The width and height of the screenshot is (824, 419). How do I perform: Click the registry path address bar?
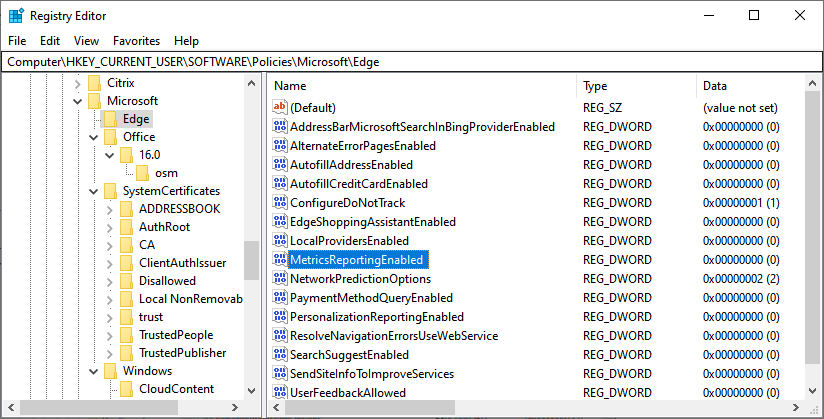coord(400,62)
